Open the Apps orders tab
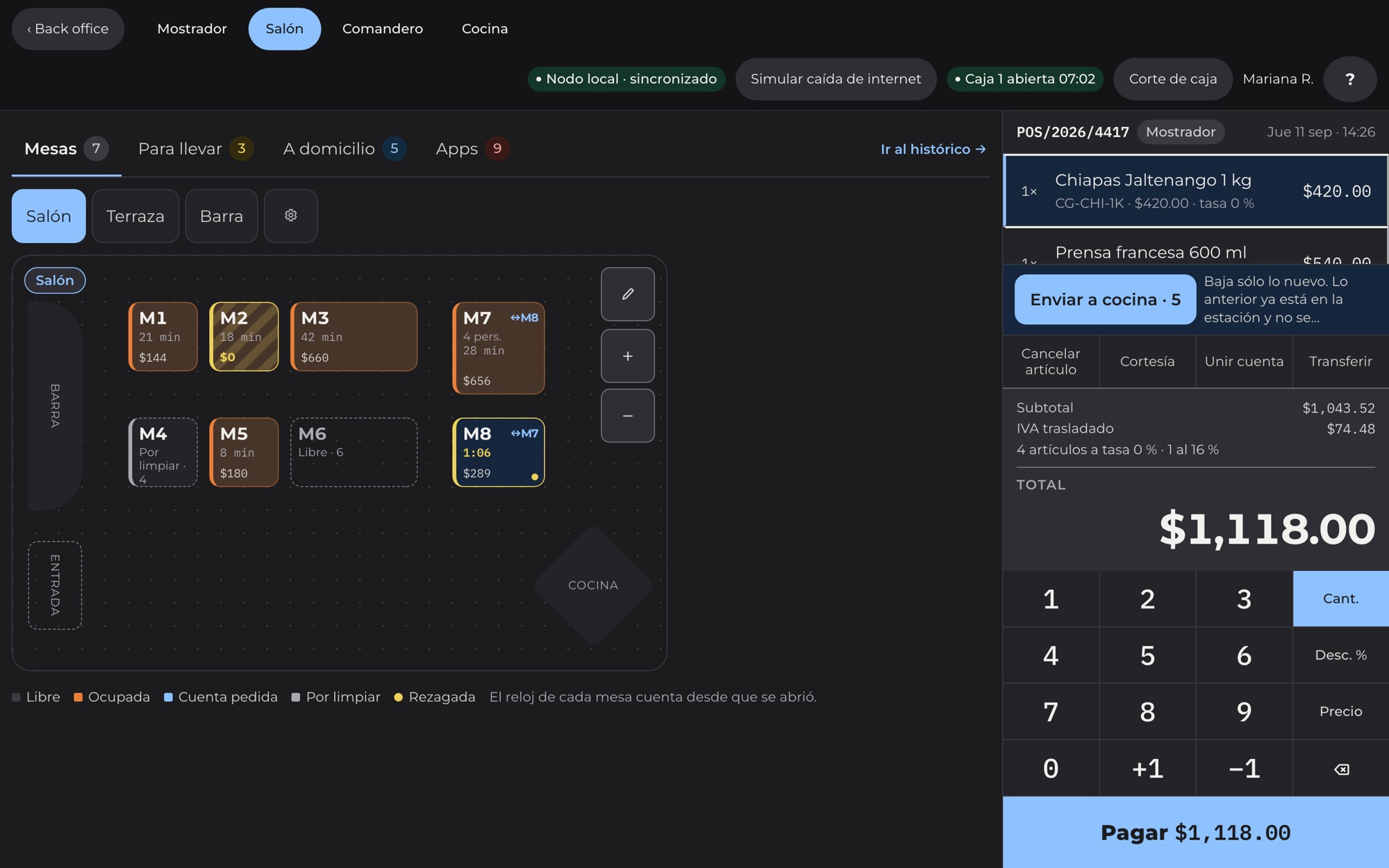This screenshot has height=868, width=1389. 472,149
